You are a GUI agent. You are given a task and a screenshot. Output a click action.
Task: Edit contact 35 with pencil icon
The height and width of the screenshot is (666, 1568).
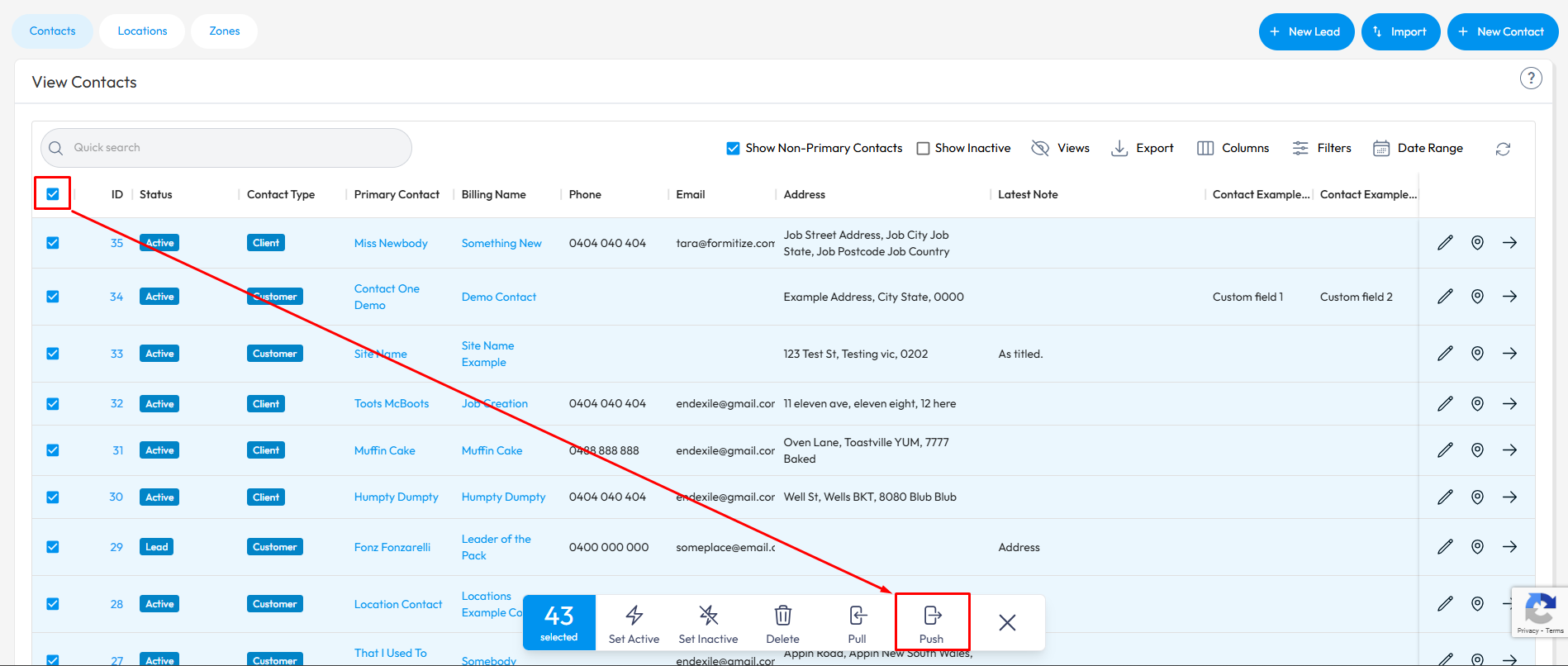[1445, 243]
